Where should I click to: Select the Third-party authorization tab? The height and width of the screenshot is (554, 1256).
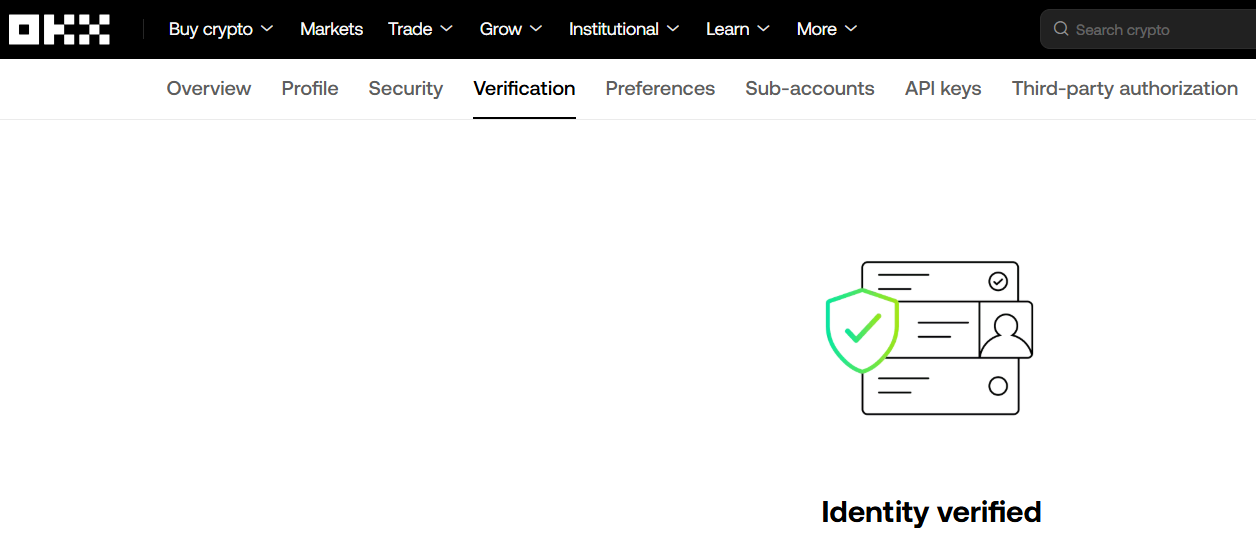[1125, 88]
